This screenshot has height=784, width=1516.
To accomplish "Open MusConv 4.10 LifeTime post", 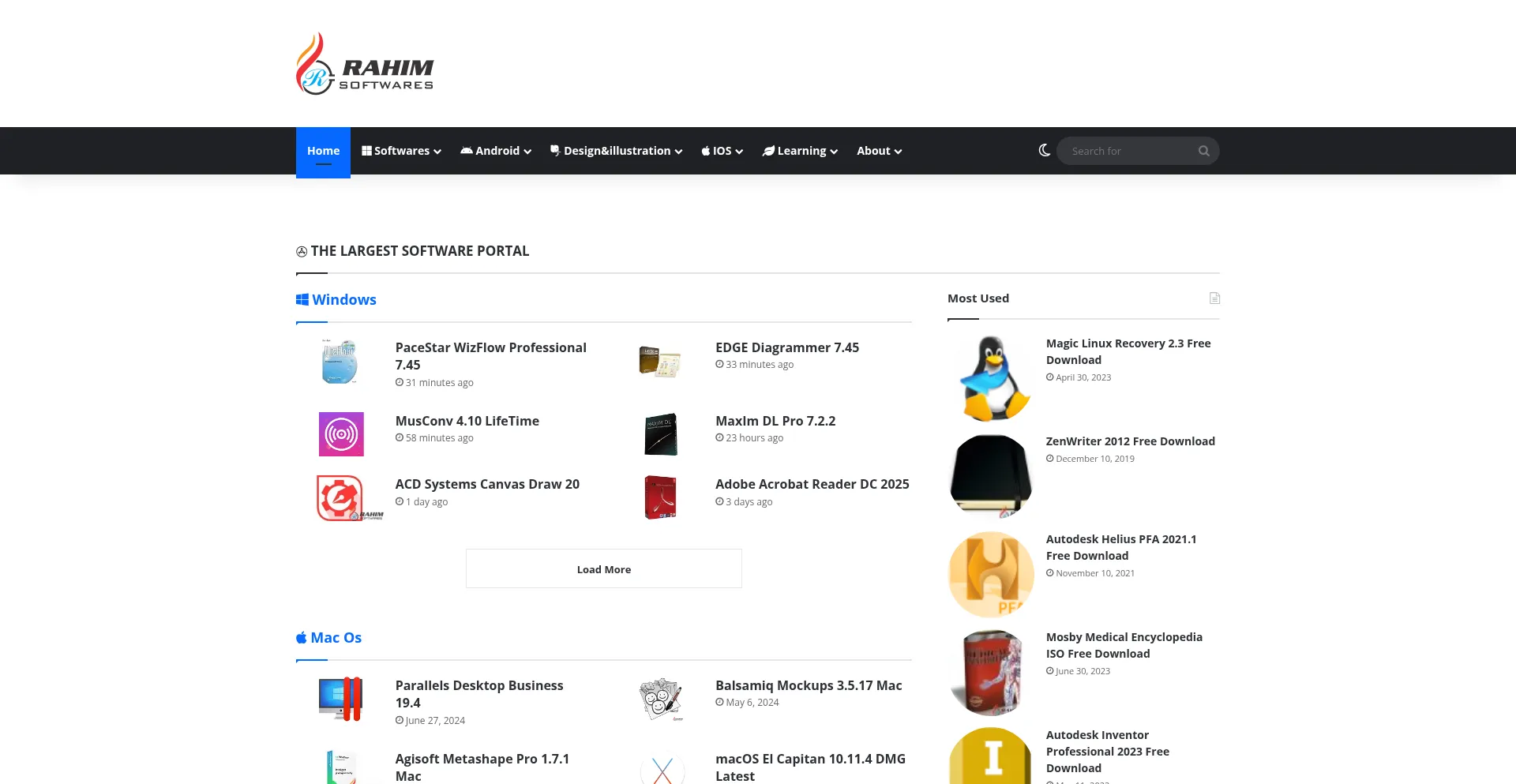I will pyautogui.click(x=467, y=421).
